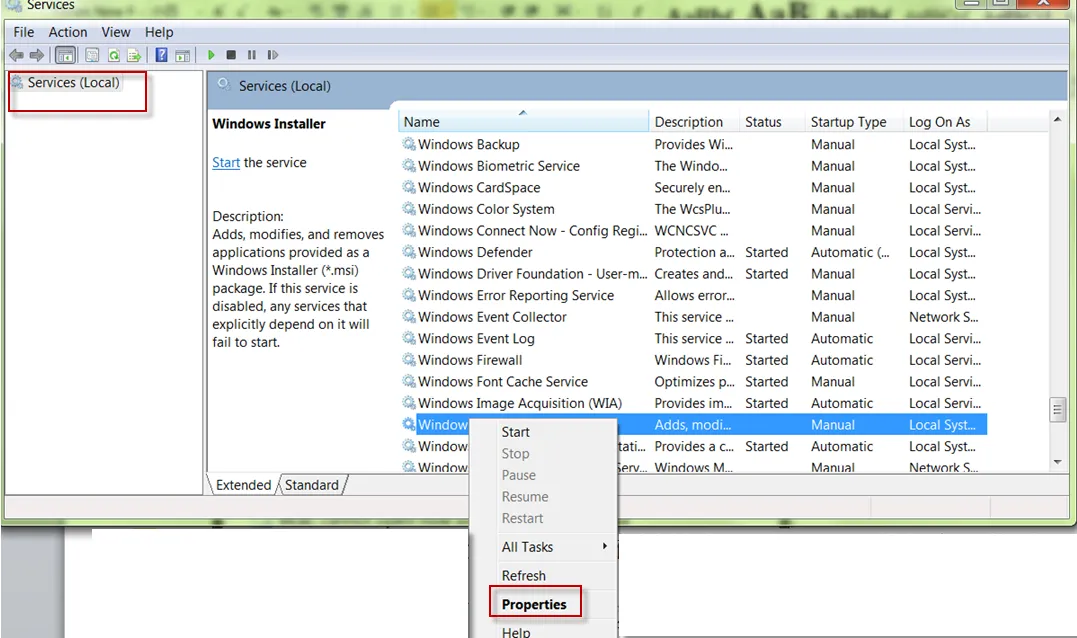This screenshot has width=1077, height=638.
Task: Select the Windows Color System service name
Action: click(486, 209)
